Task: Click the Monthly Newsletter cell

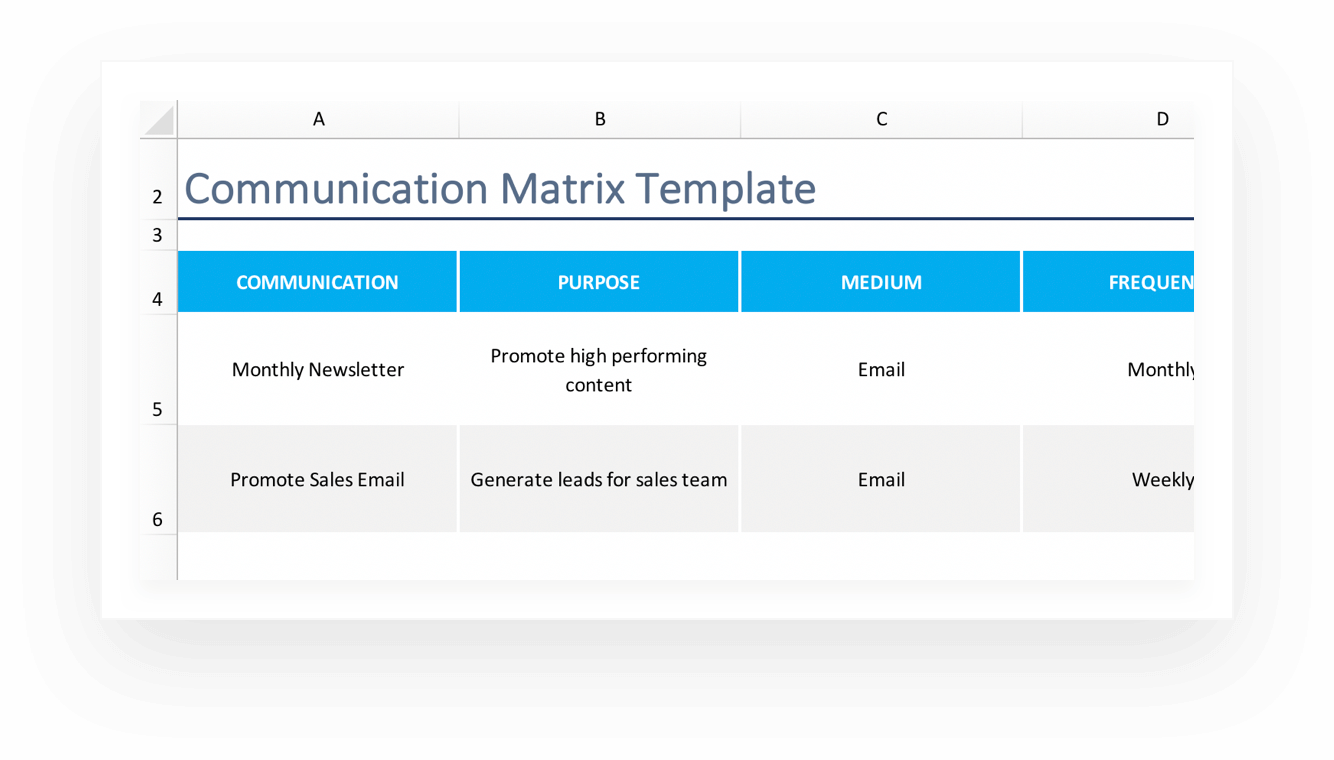Action: pos(318,369)
